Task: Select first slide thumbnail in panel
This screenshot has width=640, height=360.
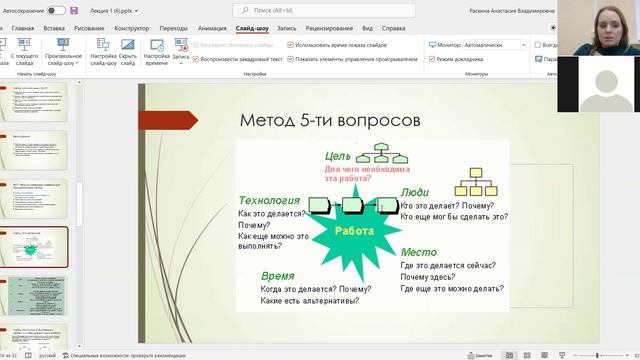Action: pos(34,102)
